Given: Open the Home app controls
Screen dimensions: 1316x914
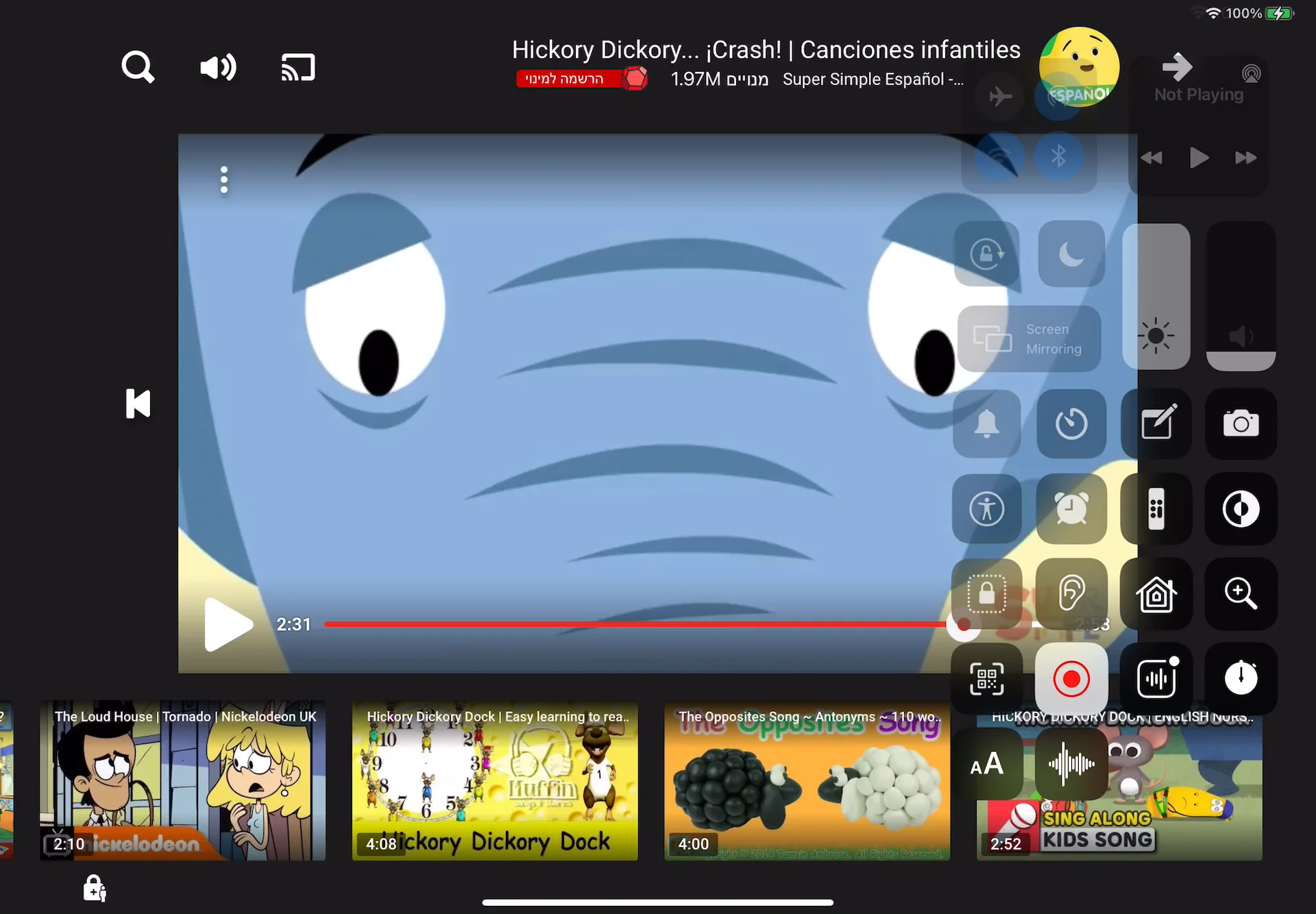Looking at the screenshot, I should [1156, 594].
